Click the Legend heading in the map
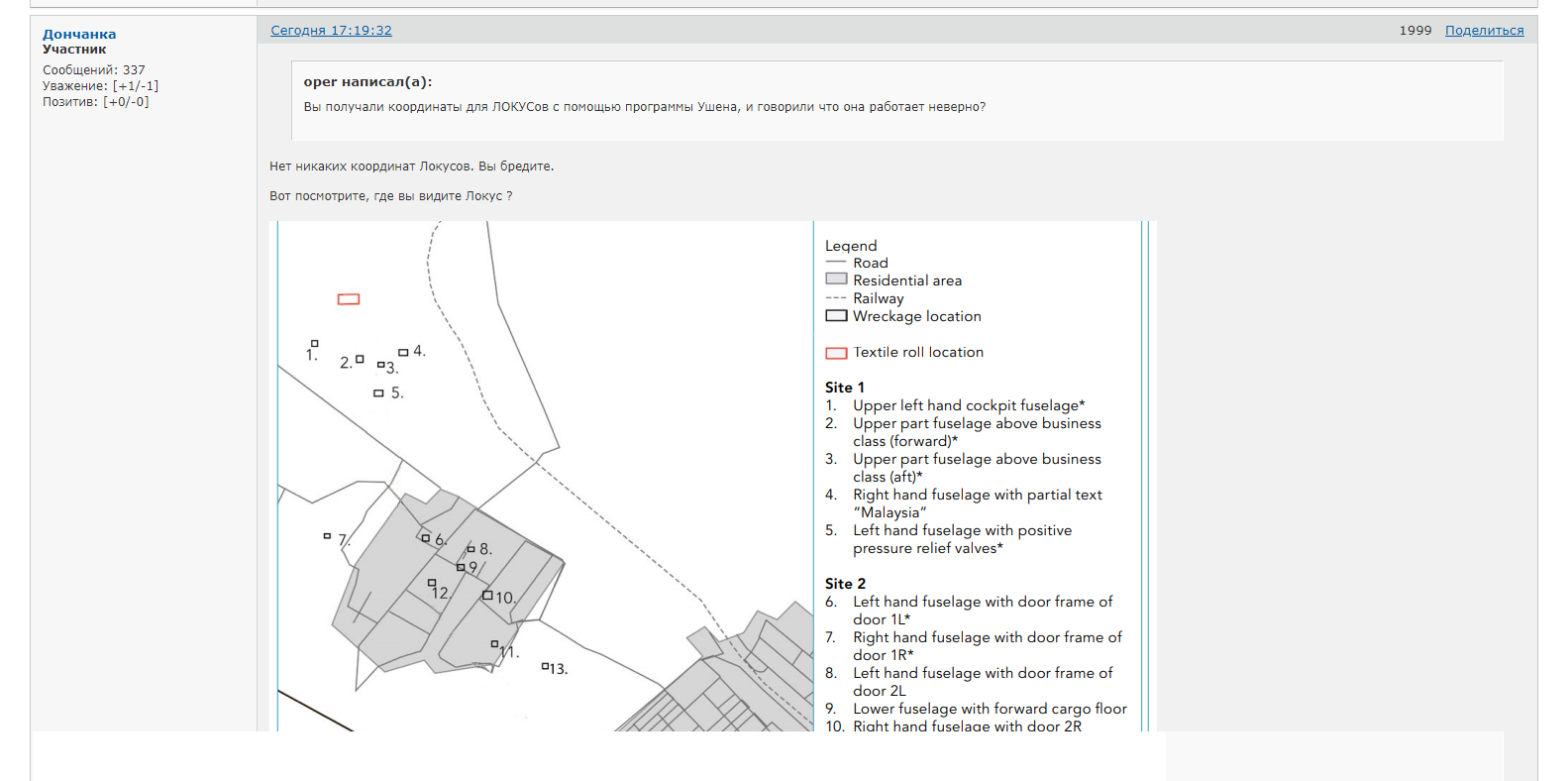Viewport: 1568px width, 781px height. [x=851, y=246]
